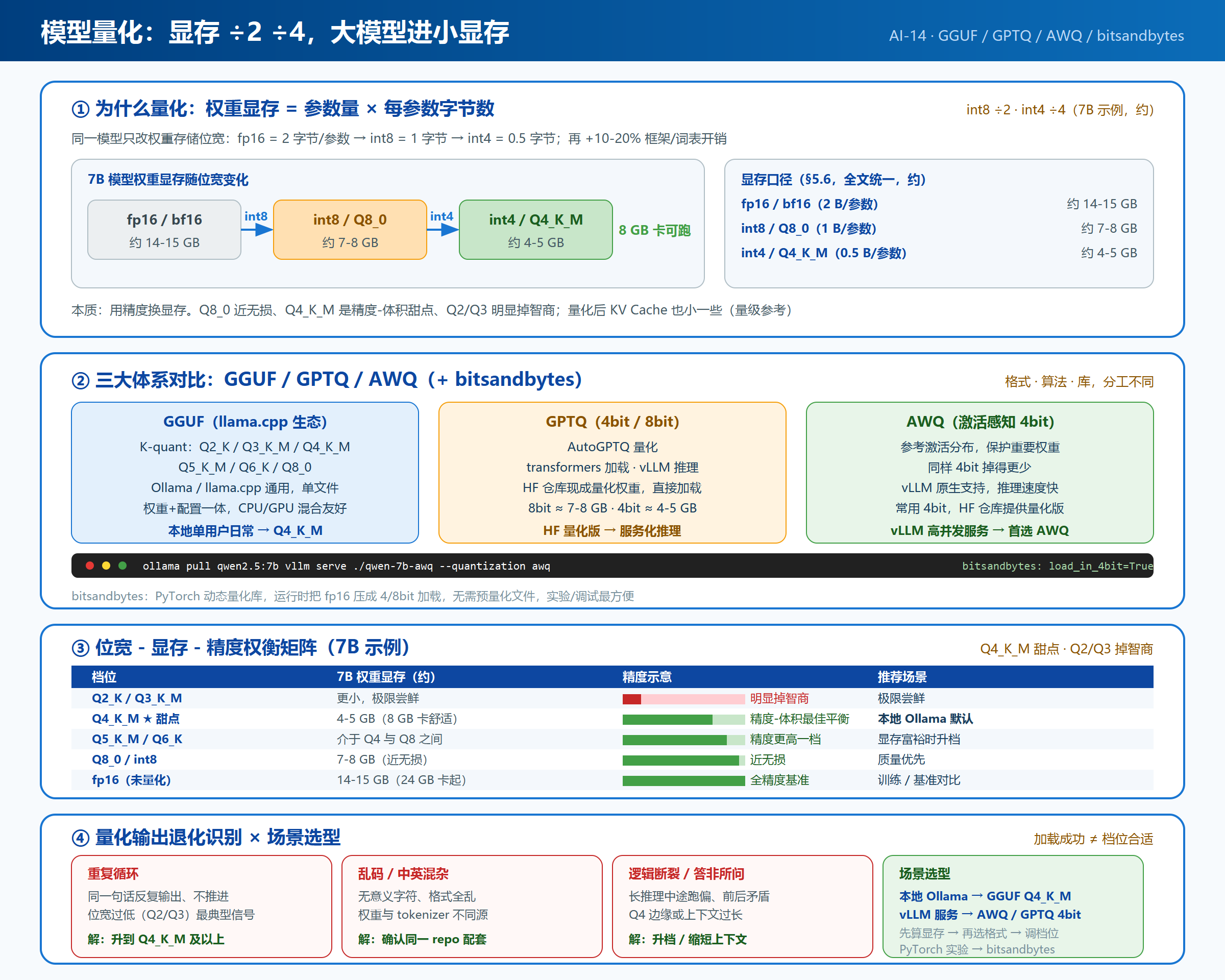Click the int4 arrow between the int8 and int4 boxes
1225x980 pixels.
coord(443,230)
